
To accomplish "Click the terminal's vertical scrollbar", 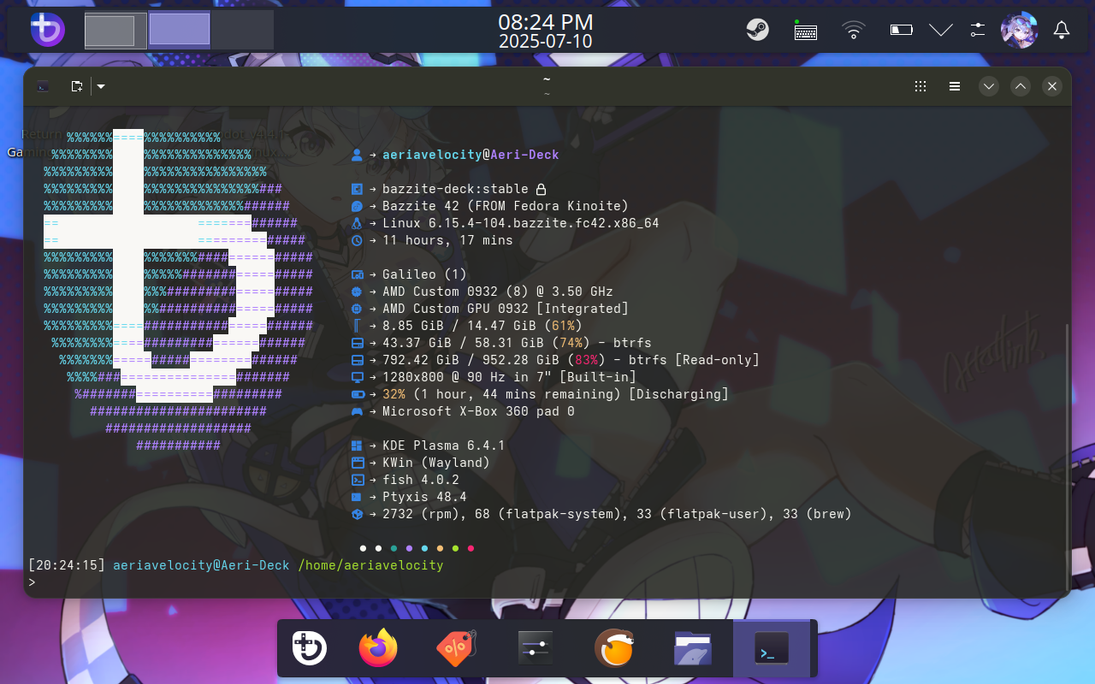I will click(x=1066, y=458).
